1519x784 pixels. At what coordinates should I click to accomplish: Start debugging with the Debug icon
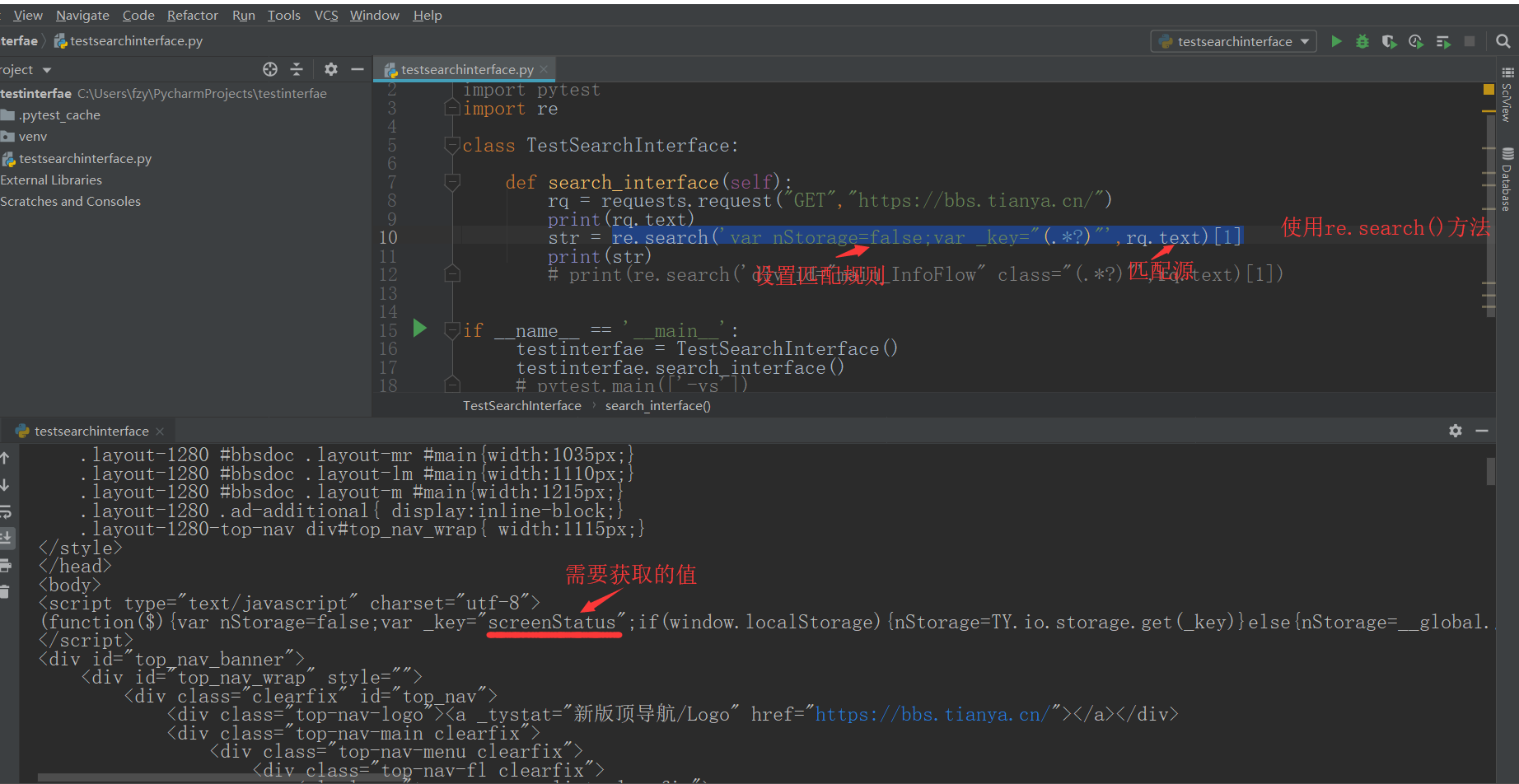pos(1362,41)
